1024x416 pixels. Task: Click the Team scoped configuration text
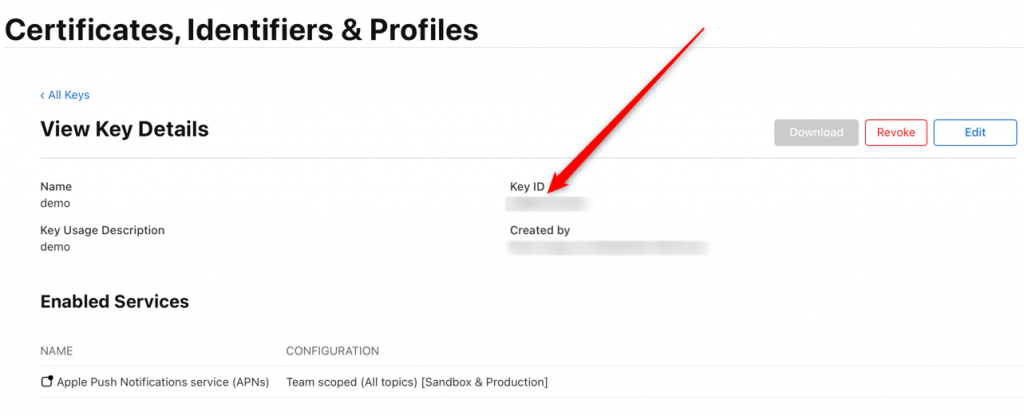pos(417,383)
